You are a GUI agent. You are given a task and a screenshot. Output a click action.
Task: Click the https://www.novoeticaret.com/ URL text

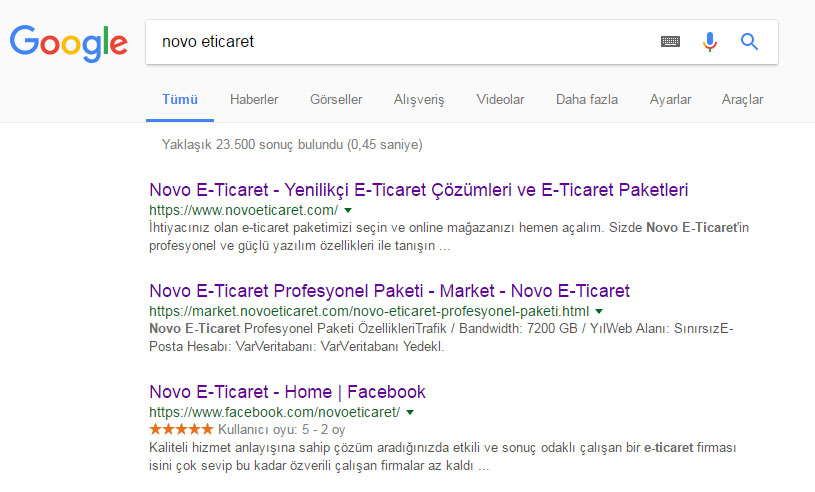pos(244,210)
